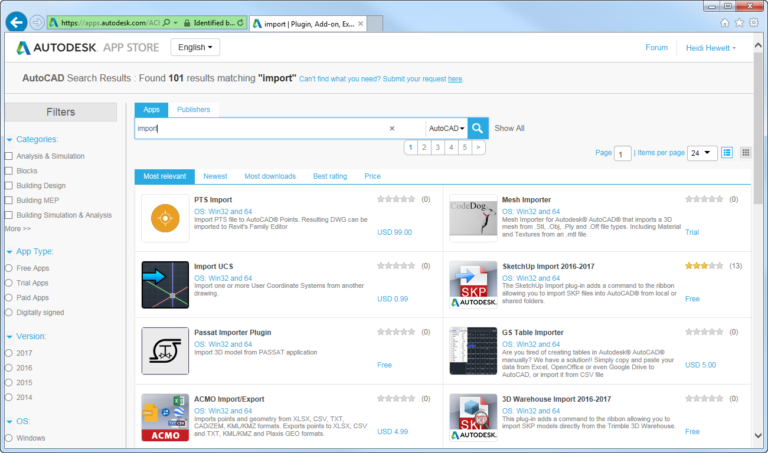Open items per page dropdown
Image resolution: width=768 pixels, height=453 pixels.
click(x=702, y=153)
